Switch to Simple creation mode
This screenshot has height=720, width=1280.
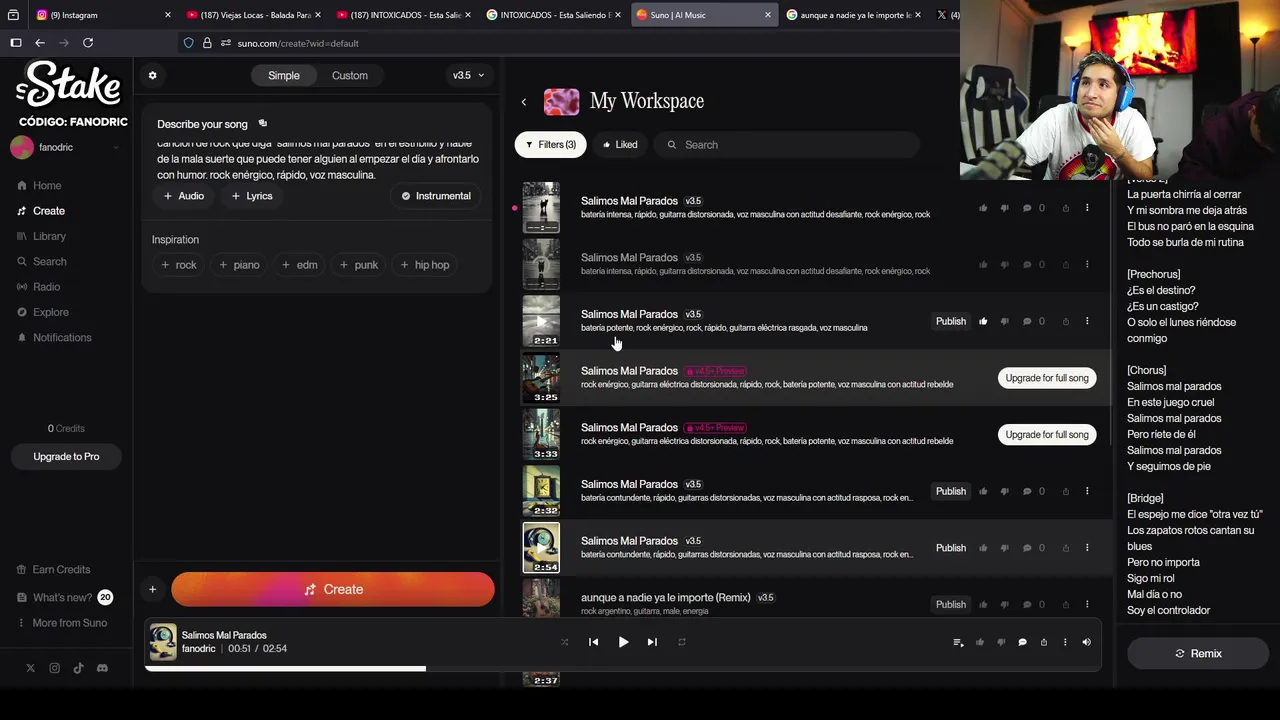pyautogui.click(x=283, y=75)
